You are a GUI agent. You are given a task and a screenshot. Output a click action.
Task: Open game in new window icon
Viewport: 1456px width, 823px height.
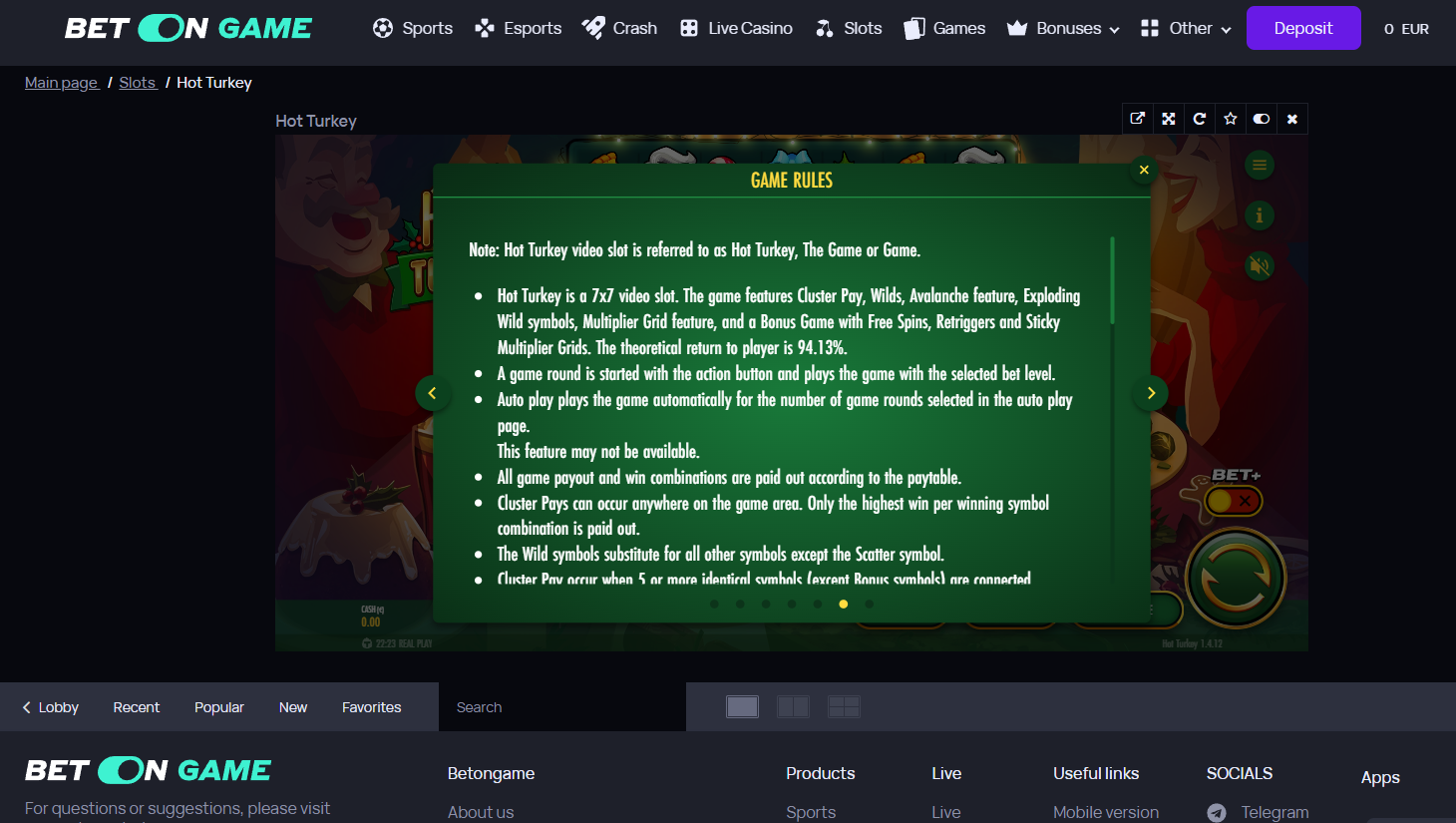pos(1137,119)
